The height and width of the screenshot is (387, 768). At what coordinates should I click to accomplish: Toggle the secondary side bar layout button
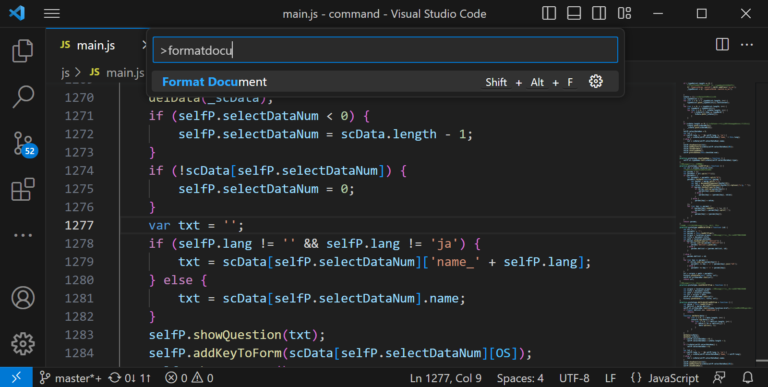[x=599, y=13]
